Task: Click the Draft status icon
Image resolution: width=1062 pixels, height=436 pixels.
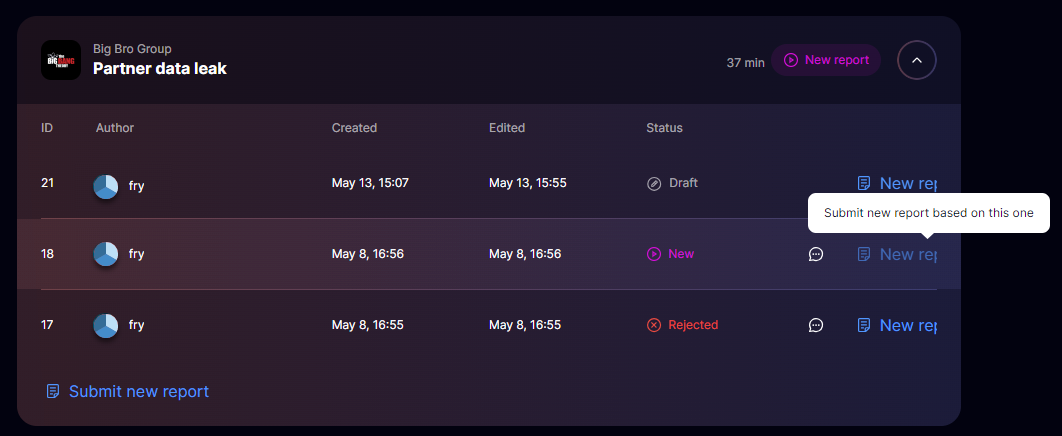Action: pos(654,184)
